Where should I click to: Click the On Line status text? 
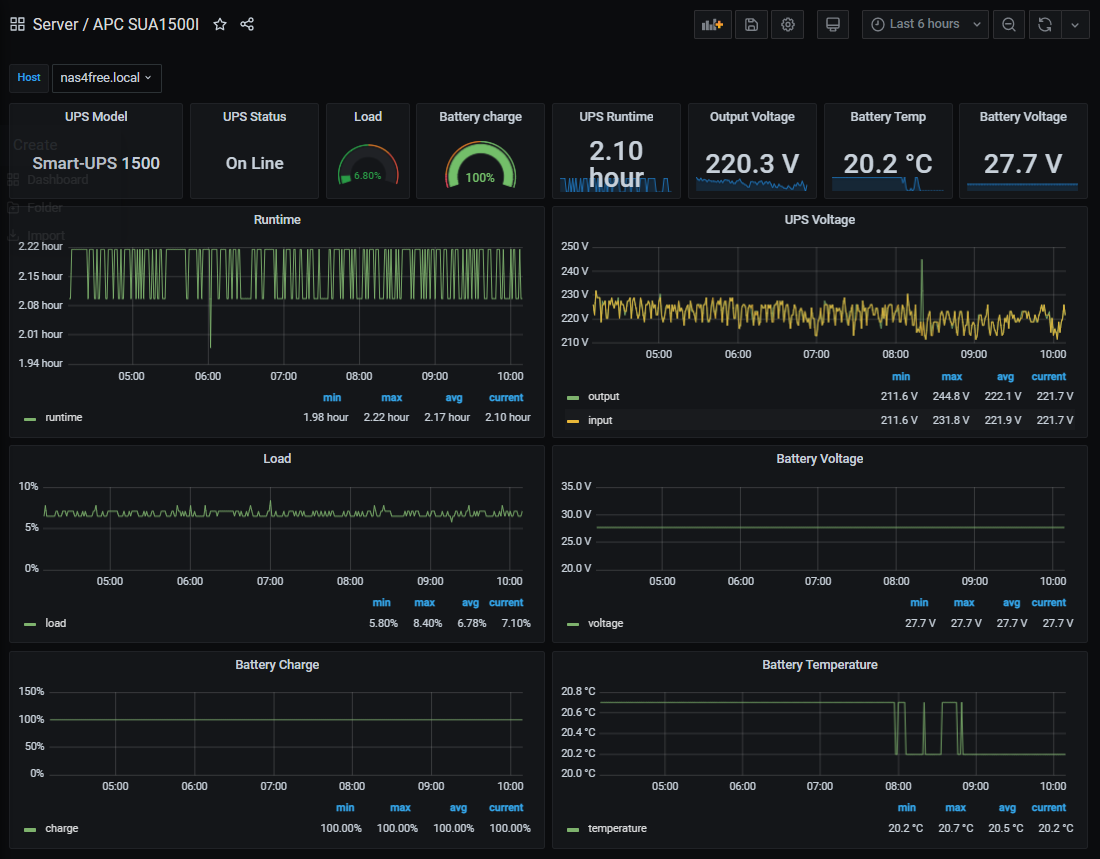tap(255, 164)
